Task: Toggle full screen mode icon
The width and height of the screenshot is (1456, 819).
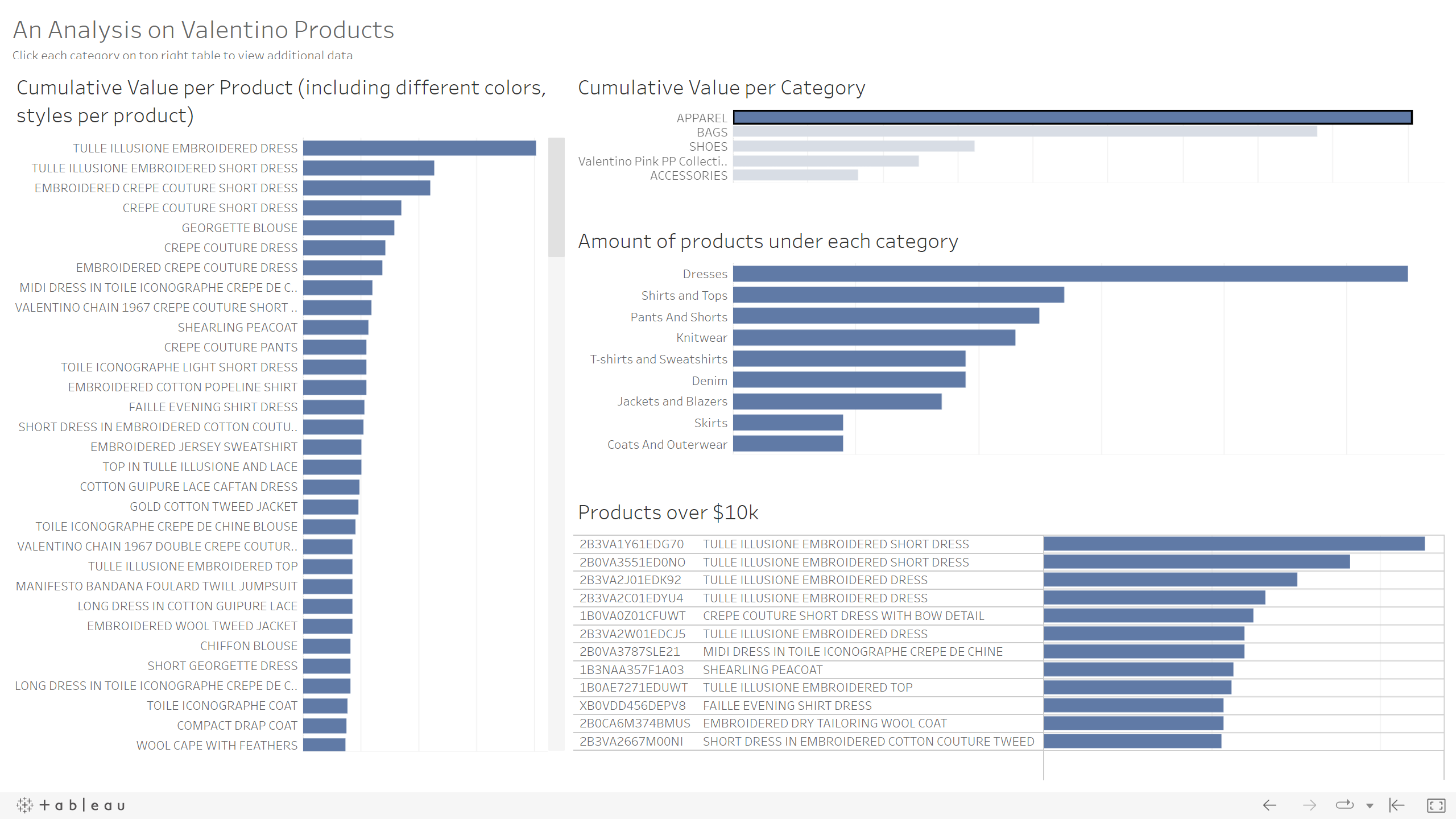Action: tap(1436, 805)
